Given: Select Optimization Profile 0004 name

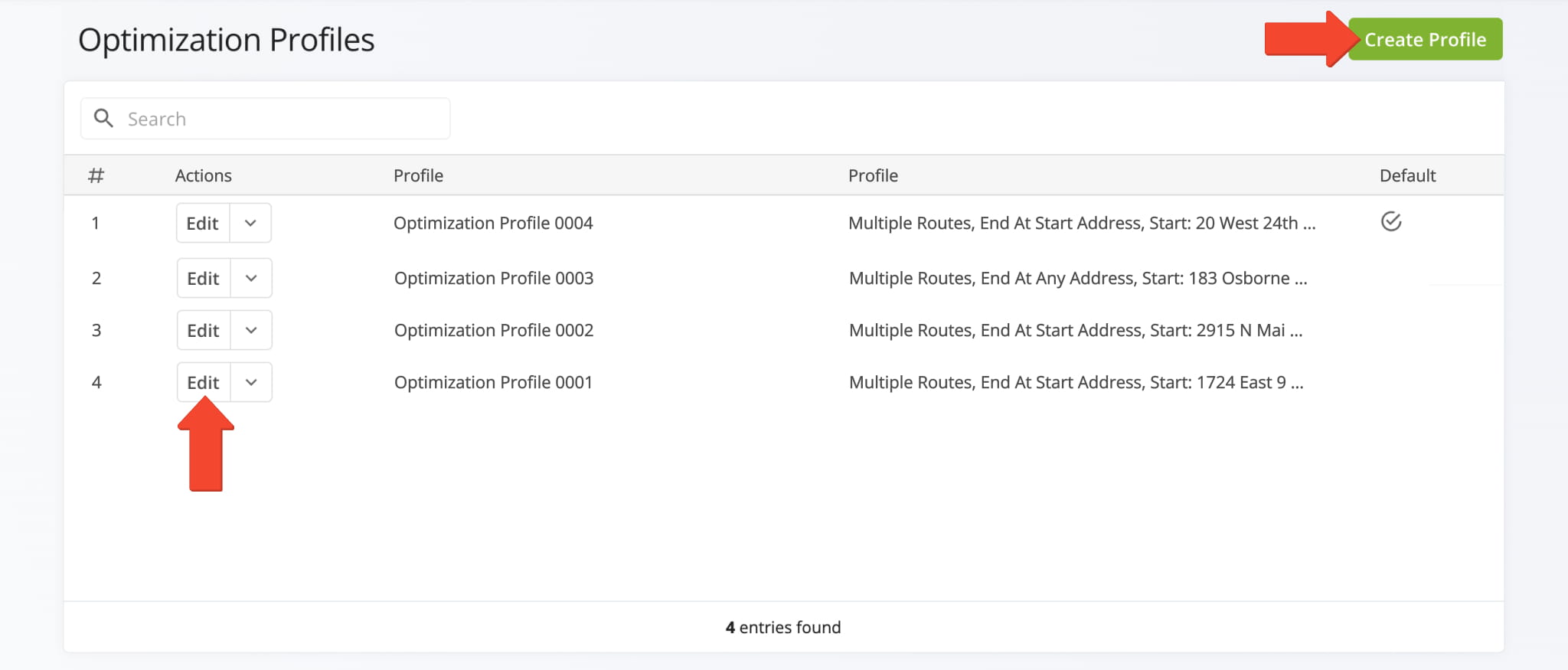Looking at the screenshot, I should click(493, 224).
